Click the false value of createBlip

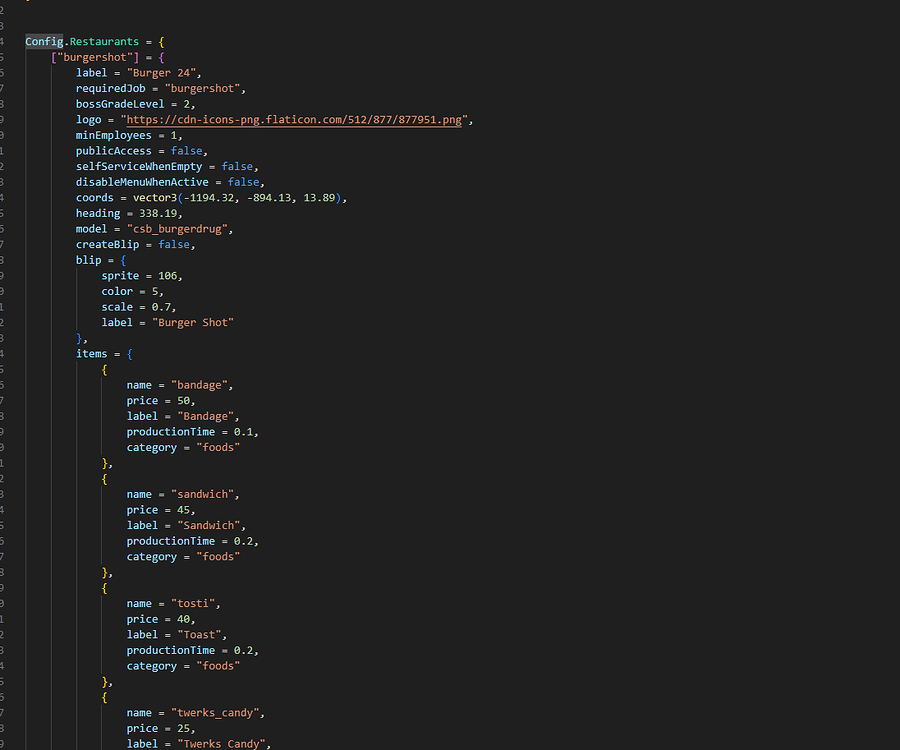[175, 245]
